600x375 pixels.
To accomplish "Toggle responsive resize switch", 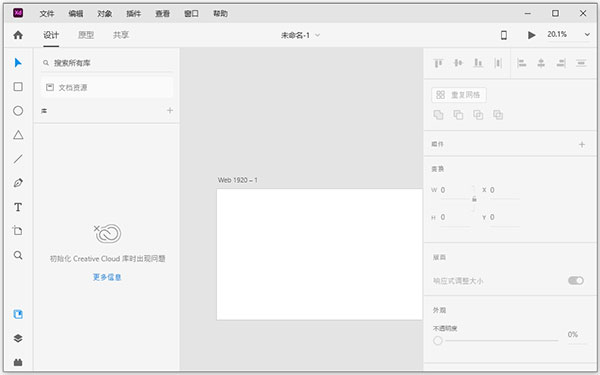I will (x=576, y=280).
